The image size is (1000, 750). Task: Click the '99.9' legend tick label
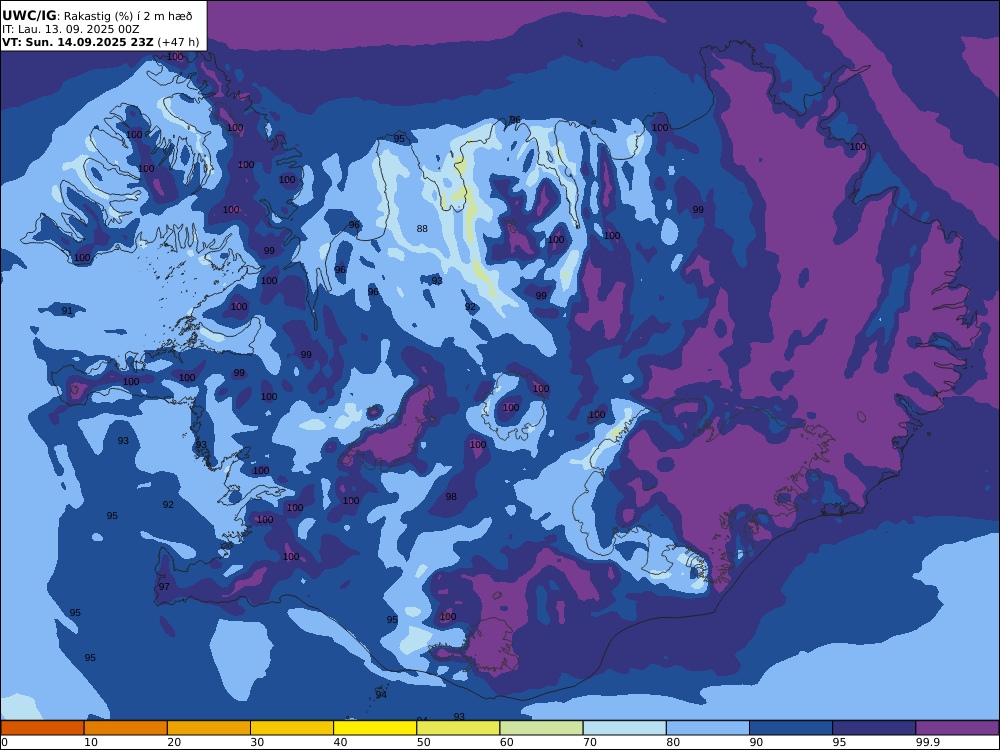[x=927, y=742]
